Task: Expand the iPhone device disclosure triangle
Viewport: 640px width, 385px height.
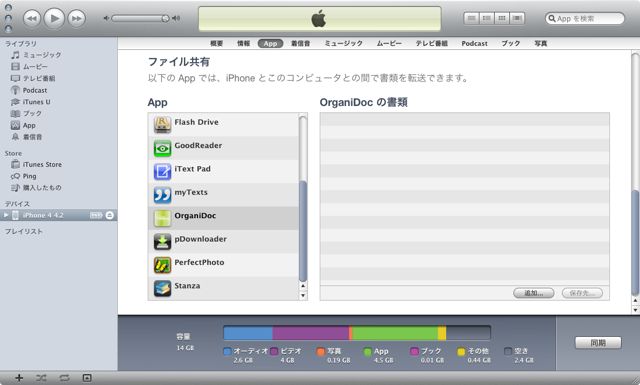Action: (x=6, y=215)
